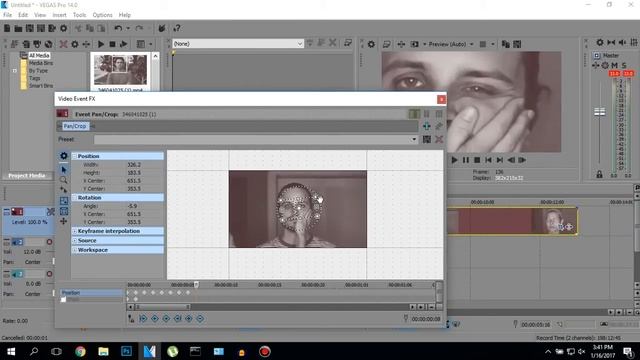Switch to Project Media tab
640x360 pixels.
pyautogui.click(x=27, y=176)
